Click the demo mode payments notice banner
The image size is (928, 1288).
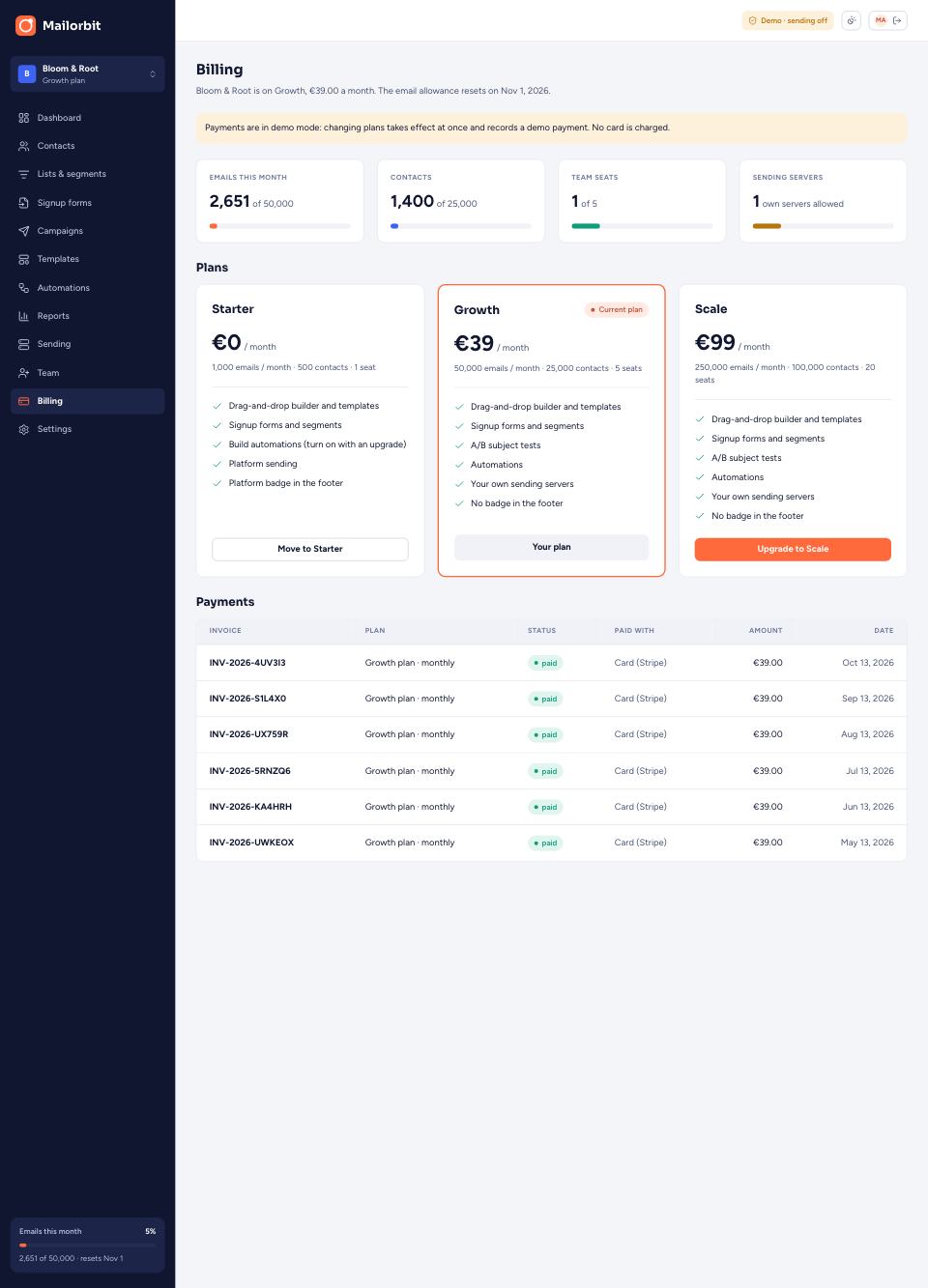551,128
